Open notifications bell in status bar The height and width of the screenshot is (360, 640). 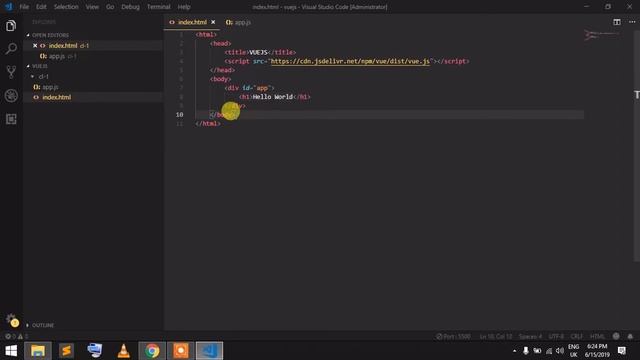pos(630,336)
